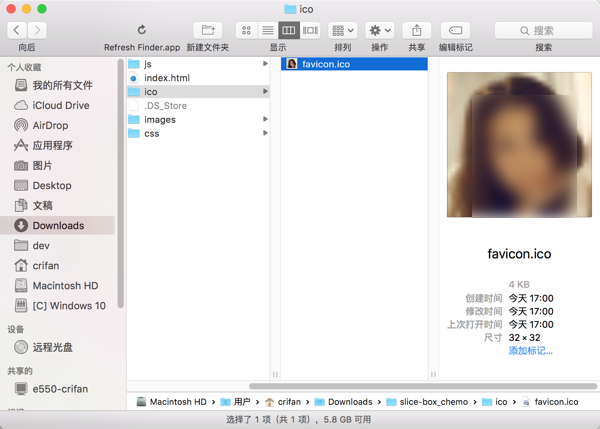This screenshot has height=429, width=600.
Task: Switch to icon view mode
Action: click(x=246, y=30)
